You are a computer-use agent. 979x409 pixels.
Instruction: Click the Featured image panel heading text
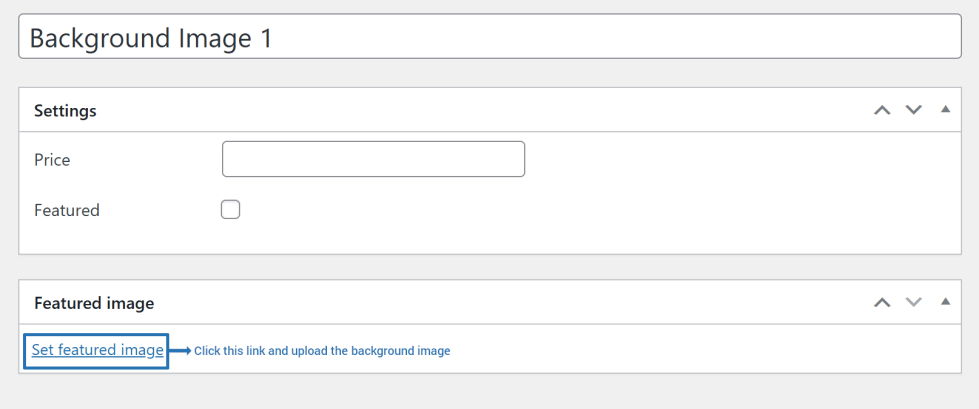(x=94, y=303)
